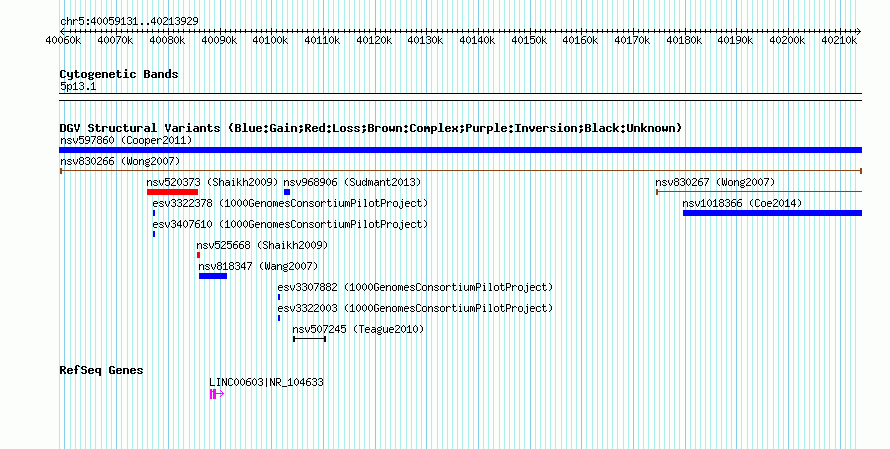Click the 40070k ruler tick label
This screenshot has height=449, width=890.
115,40
